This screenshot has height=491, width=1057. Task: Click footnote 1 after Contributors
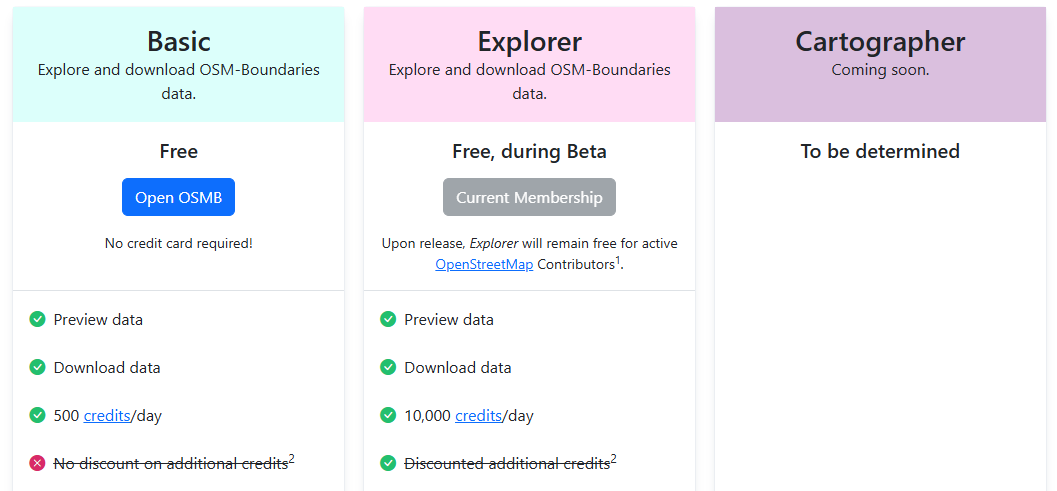click(x=618, y=261)
